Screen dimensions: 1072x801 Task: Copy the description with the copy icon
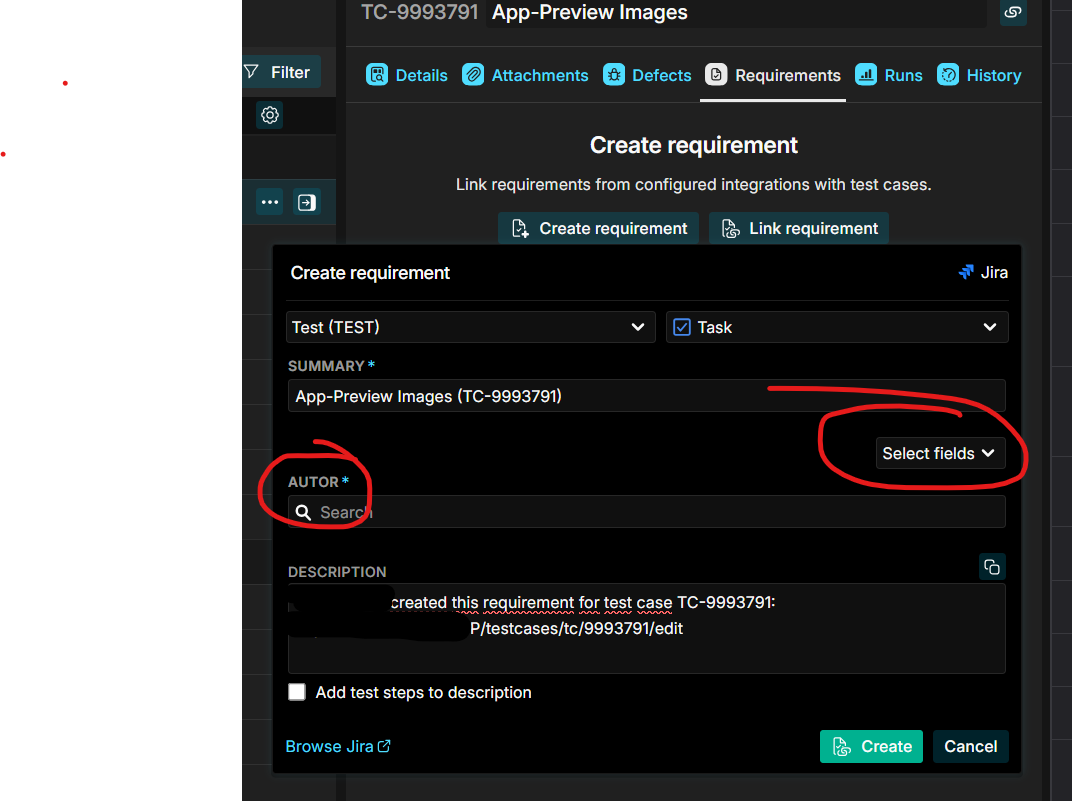pos(991,567)
